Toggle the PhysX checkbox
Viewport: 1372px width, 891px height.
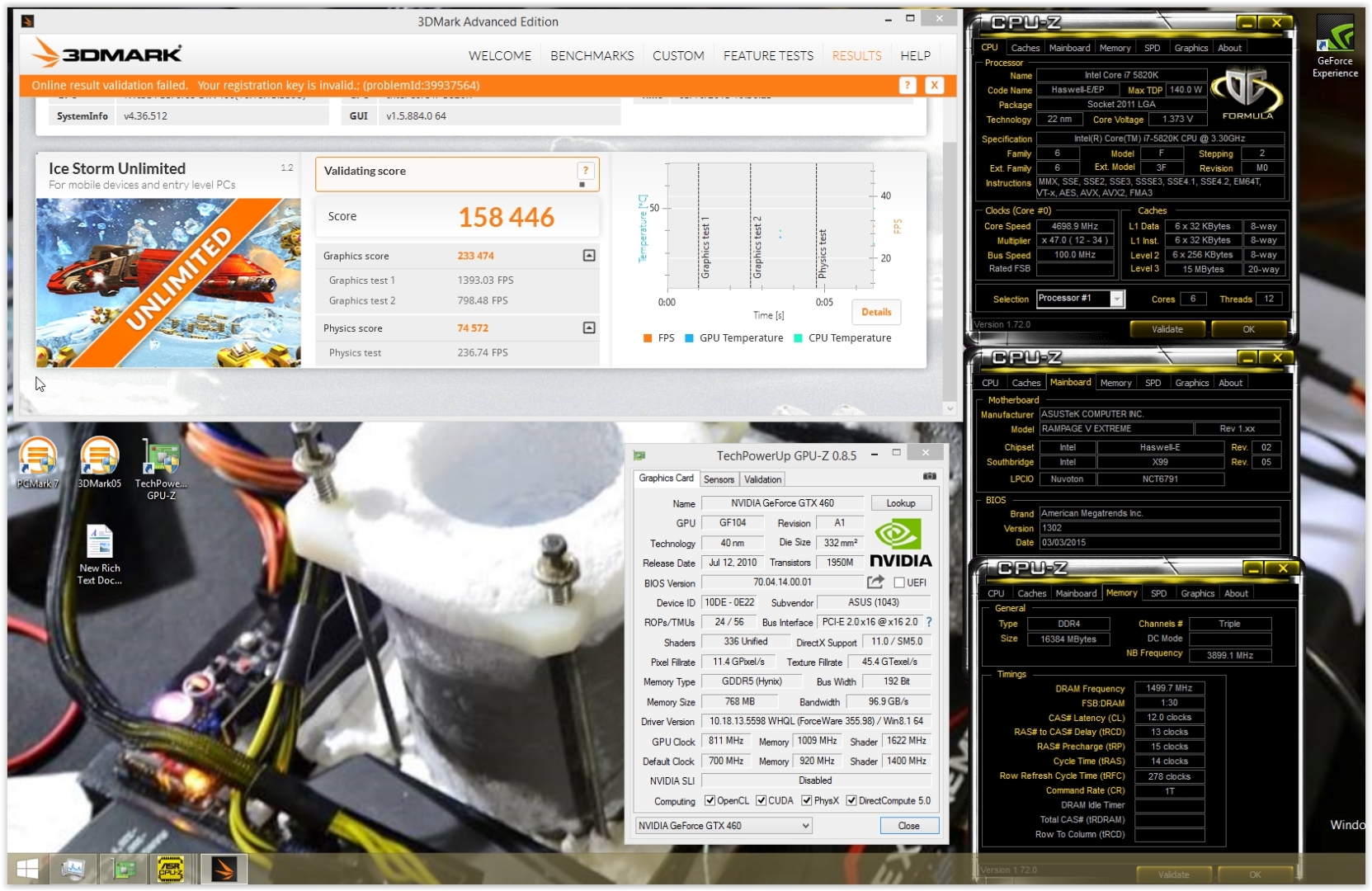pos(806,800)
